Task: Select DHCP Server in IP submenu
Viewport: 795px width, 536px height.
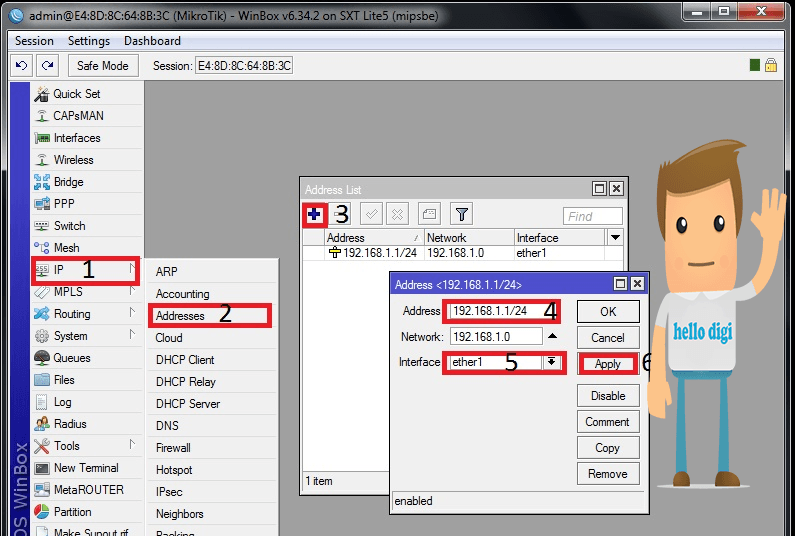Action: [x=212, y=404]
